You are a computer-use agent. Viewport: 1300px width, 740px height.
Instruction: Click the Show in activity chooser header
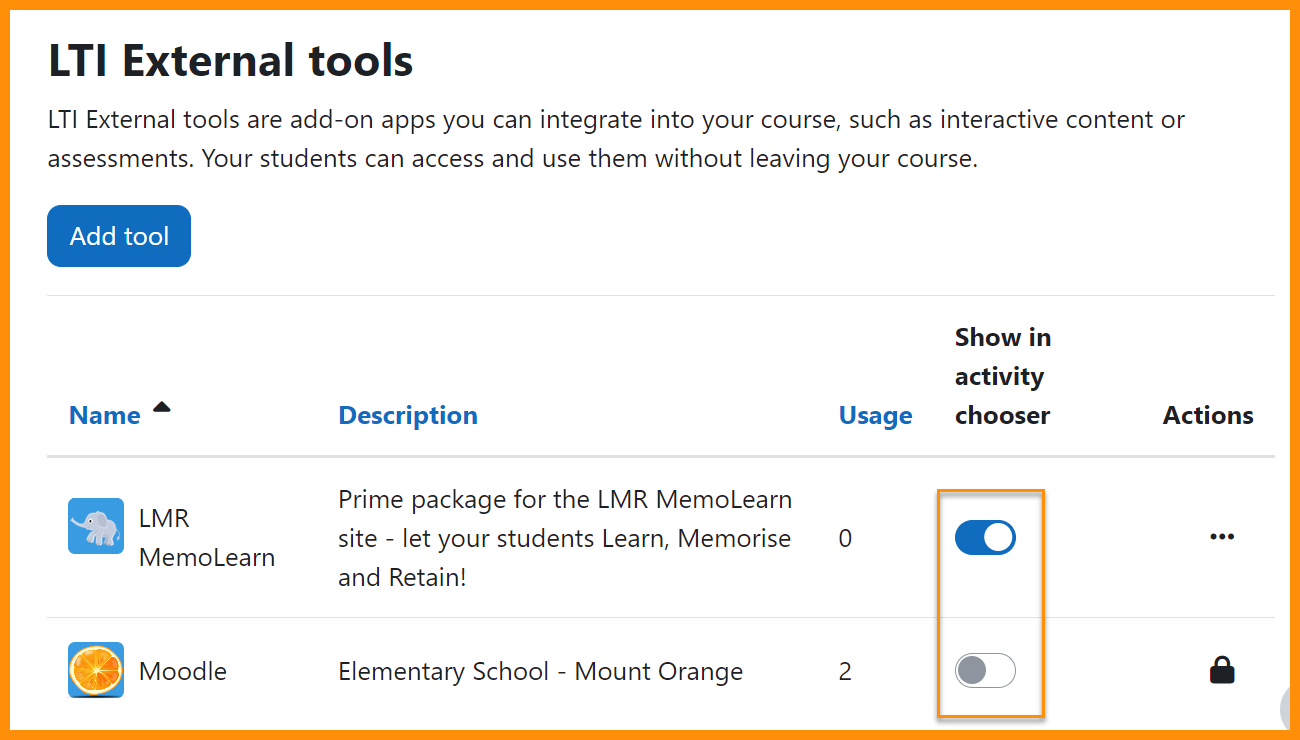(1002, 376)
